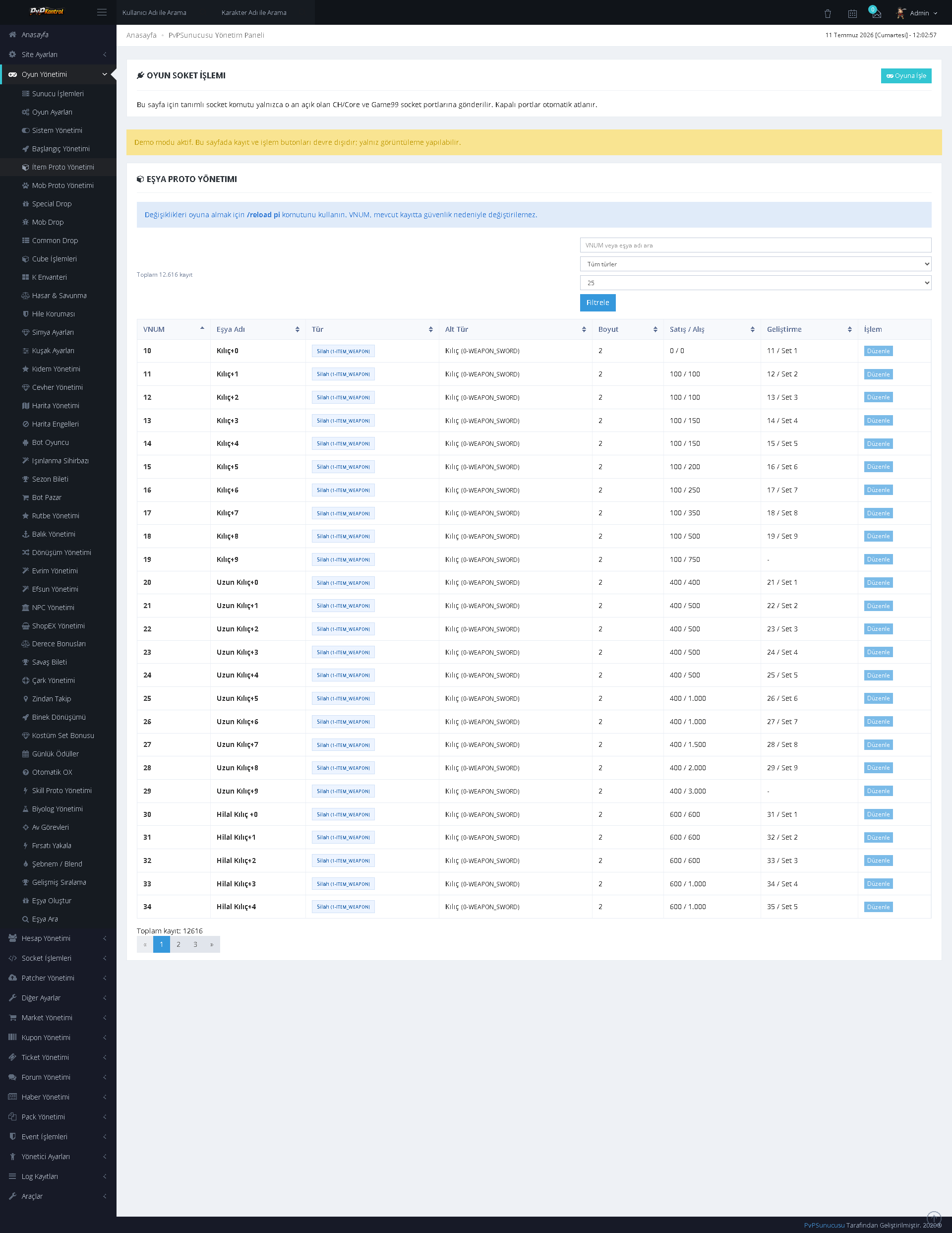Sort table by Geliştirme column
This screenshot has width=952, height=1233.
809,329
